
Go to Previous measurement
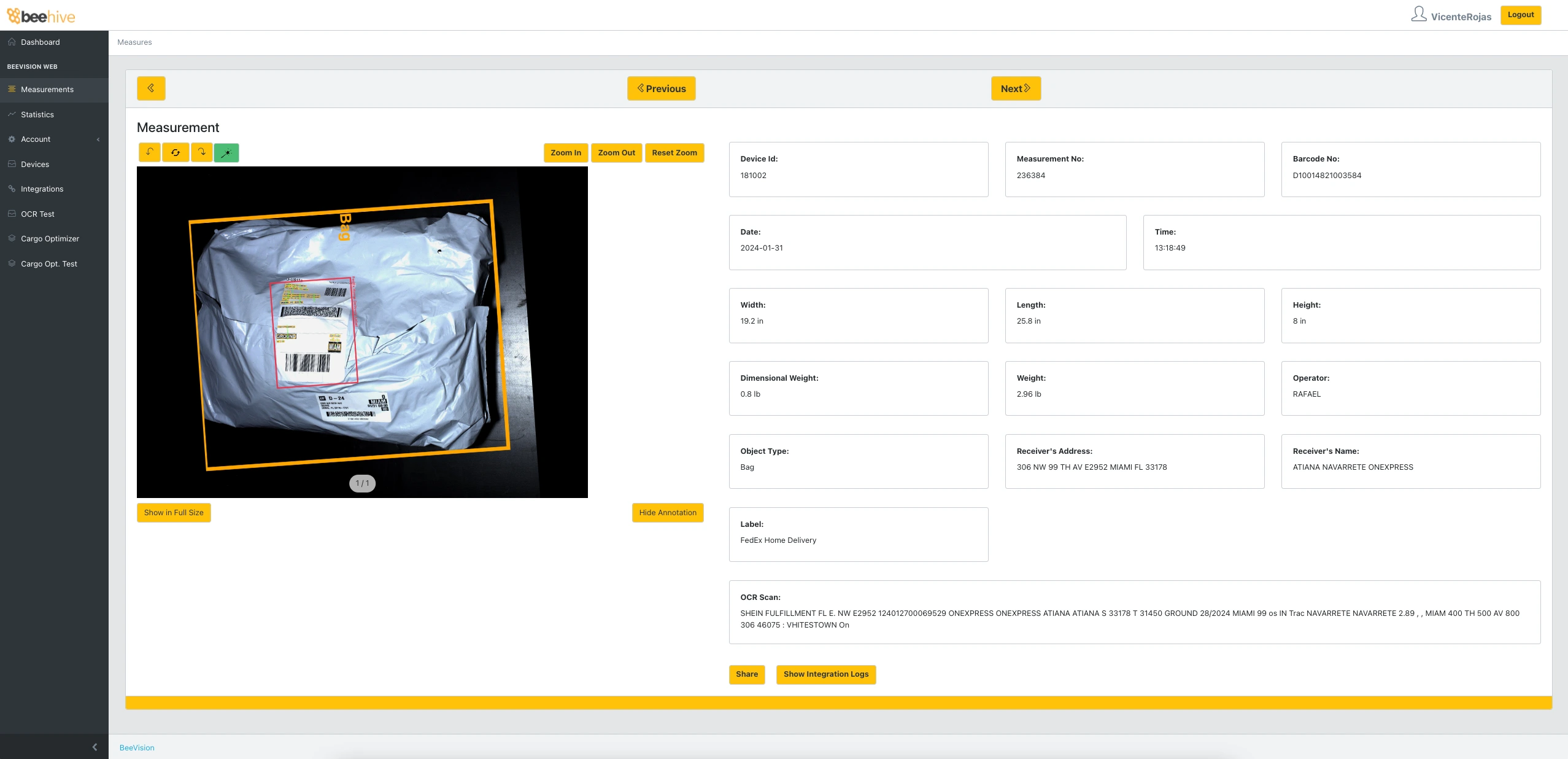coord(661,88)
